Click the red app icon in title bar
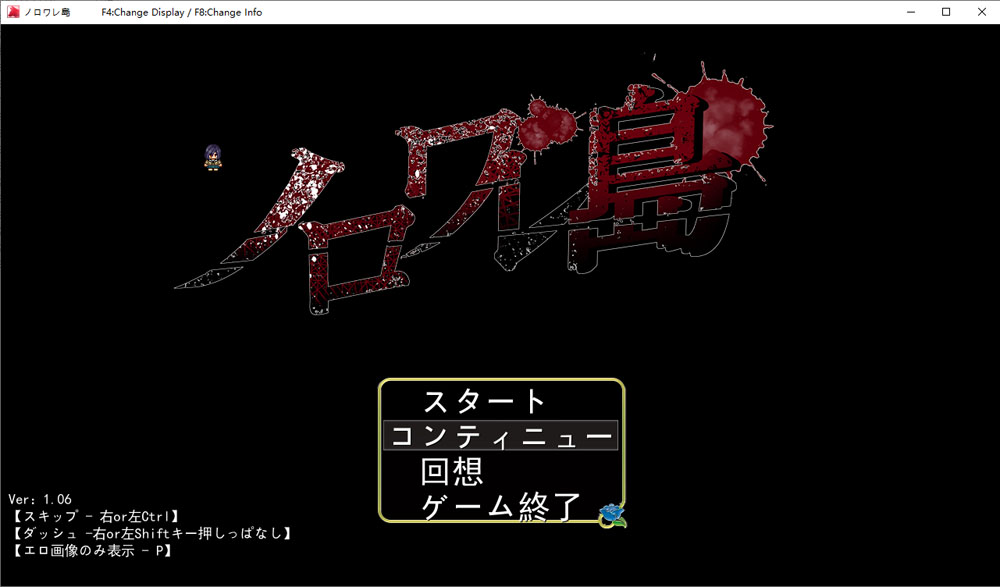The width and height of the screenshot is (1000, 587). pyautogui.click(x=13, y=11)
